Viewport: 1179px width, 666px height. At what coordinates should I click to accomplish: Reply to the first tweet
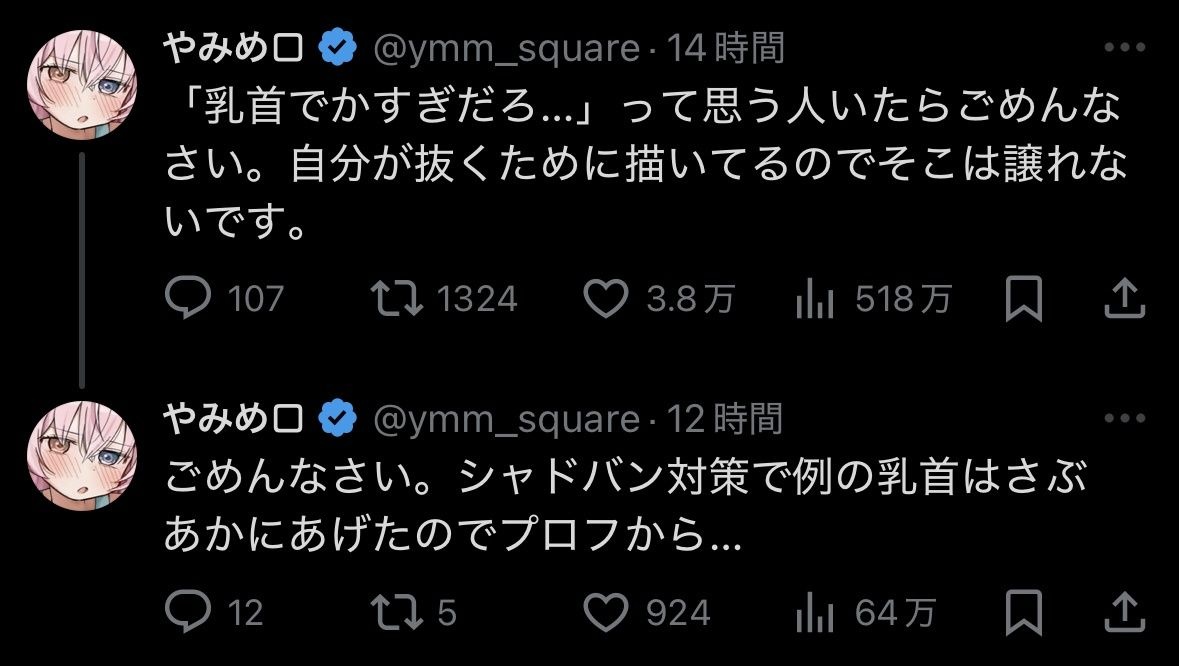pyautogui.click(x=187, y=299)
